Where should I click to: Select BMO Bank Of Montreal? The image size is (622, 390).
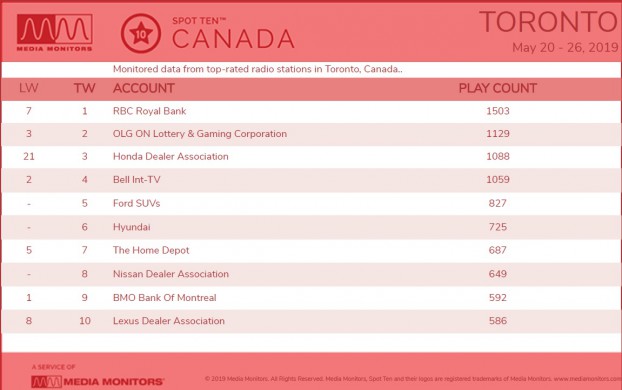(x=165, y=298)
